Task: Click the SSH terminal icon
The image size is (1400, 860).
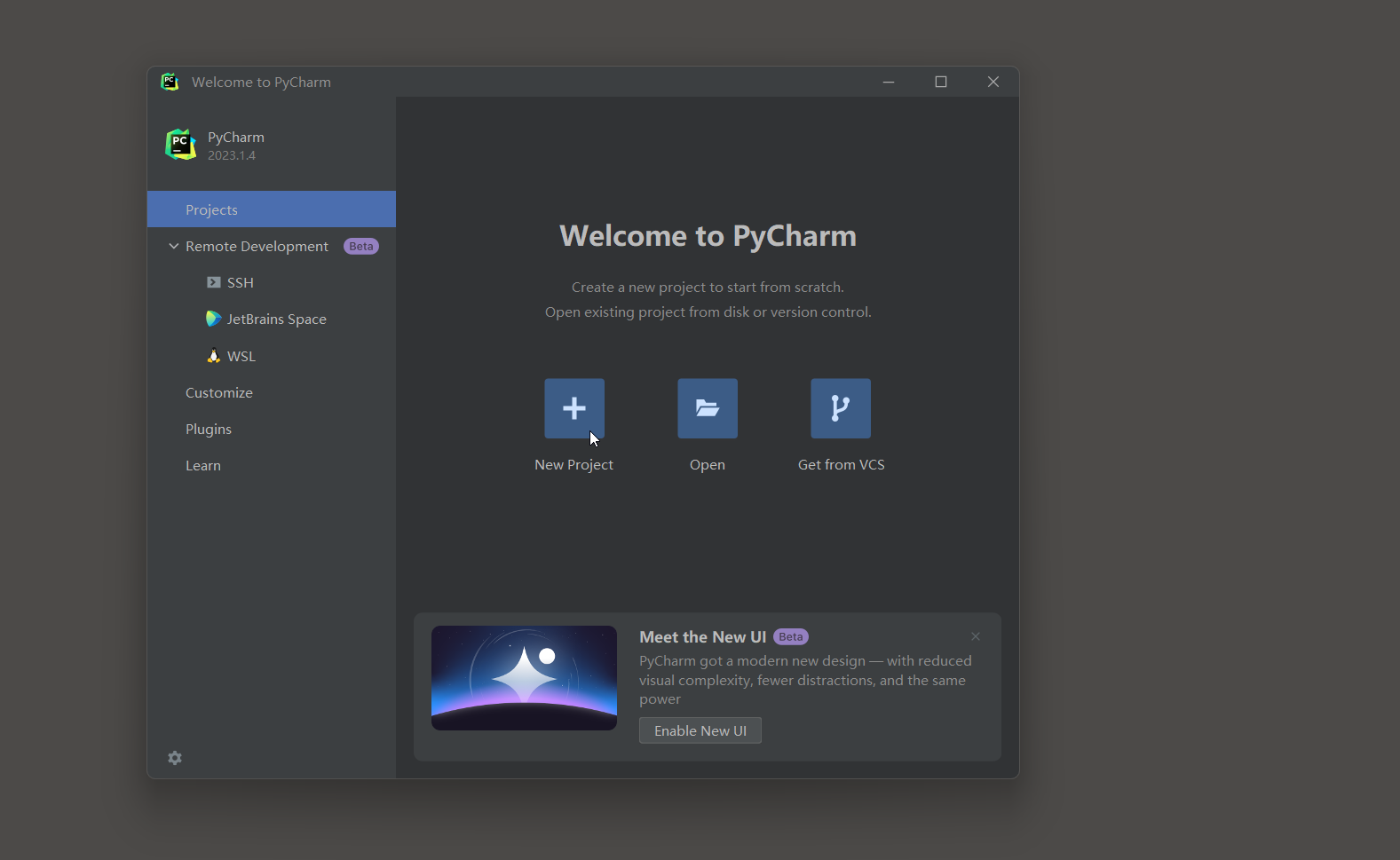Action: pyautogui.click(x=214, y=282)
